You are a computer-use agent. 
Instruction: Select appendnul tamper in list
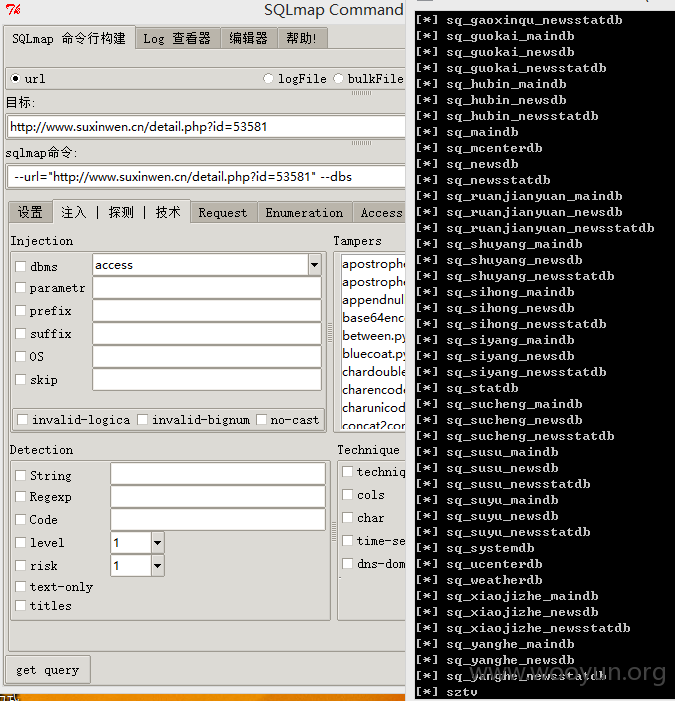[373, 300]
